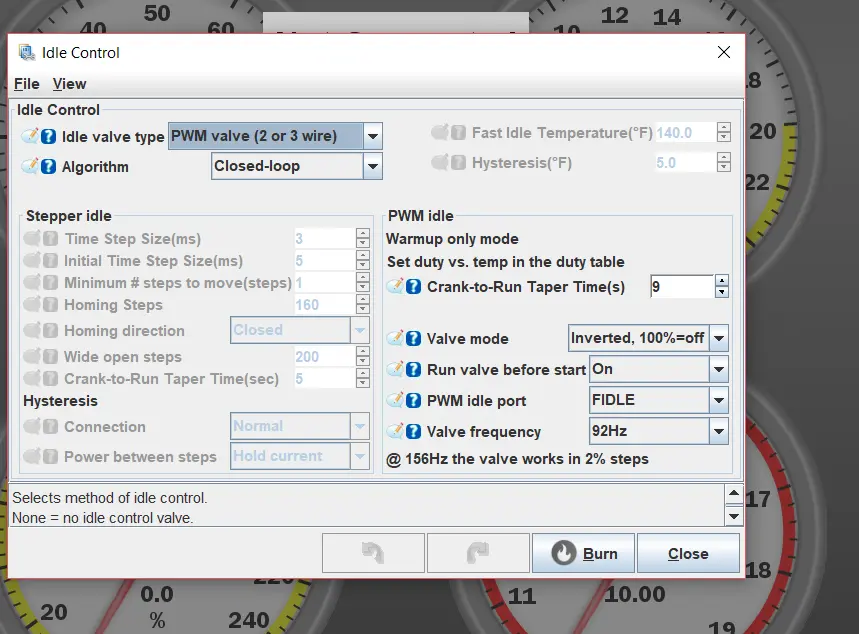Click edit pencil icon beside Algorithm
Screen dimensions: 859x634
(31, 165)
